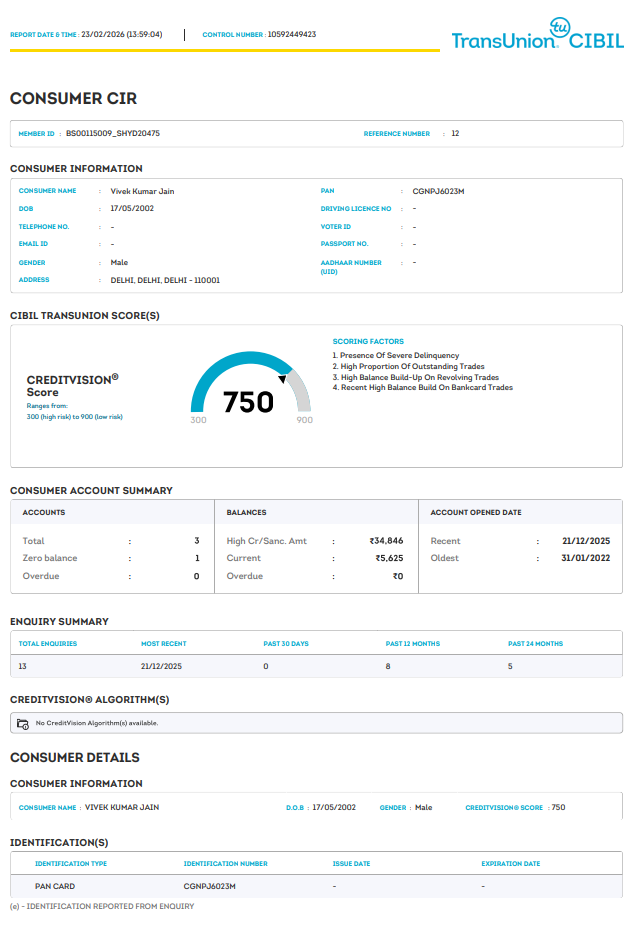Click the ACCOUNTS column header
The height and width of the screenshot is (941, 636).
(44, 513)
